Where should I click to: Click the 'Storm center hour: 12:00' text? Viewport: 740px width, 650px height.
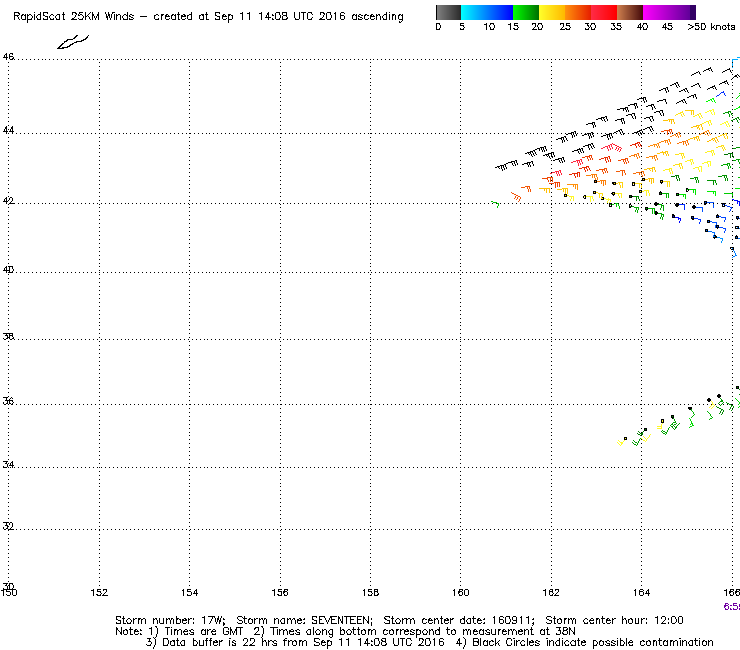(x=614, y=620)
